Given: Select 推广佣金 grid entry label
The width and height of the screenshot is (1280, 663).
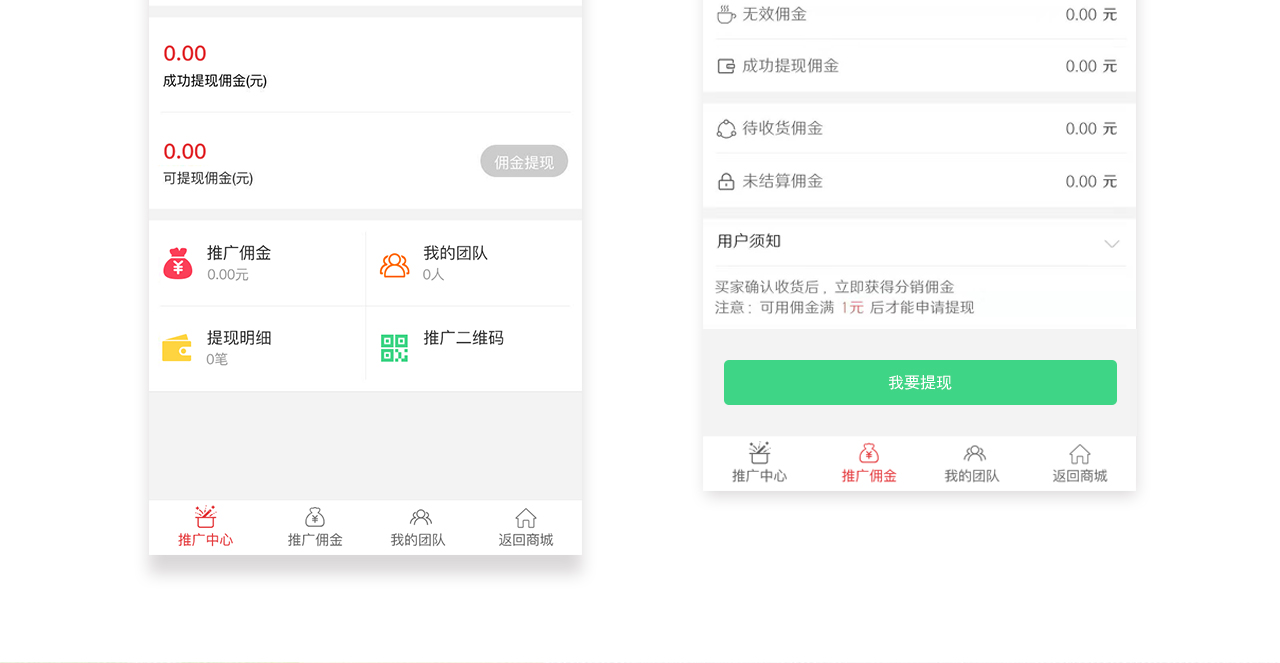Looking at the screenshot, I should (x=239, y=253).
